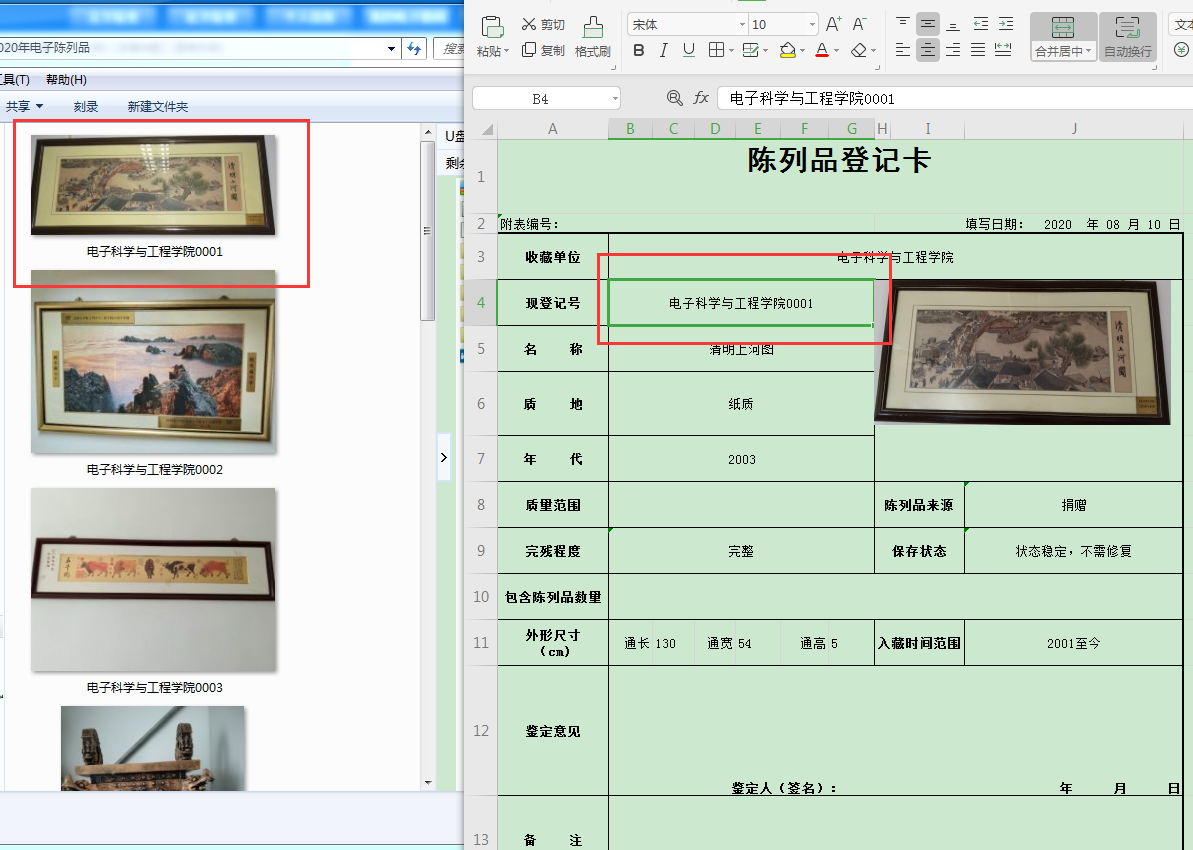1193x850 pixels.
Task: Toggle the wrap text (自动换行) button
Action: (1127, 37)
